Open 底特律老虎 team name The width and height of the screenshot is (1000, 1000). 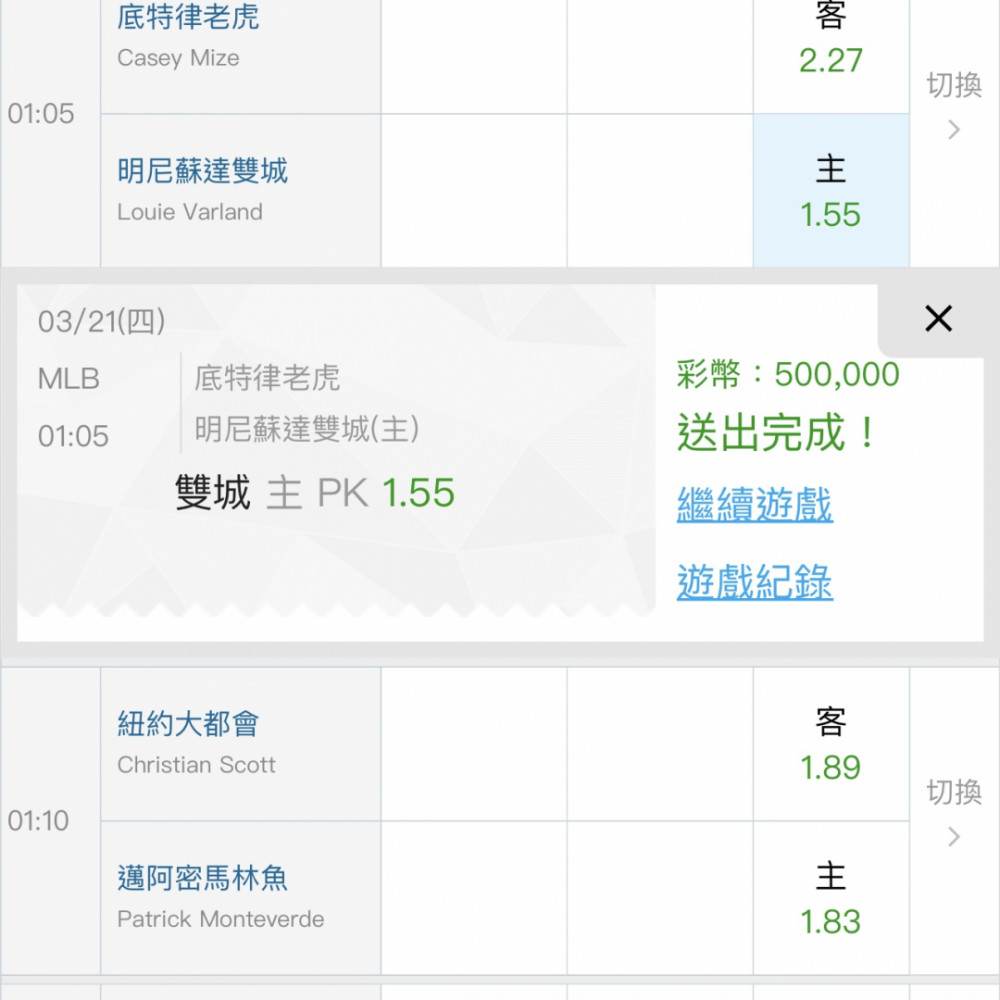[x=188, y=17]
